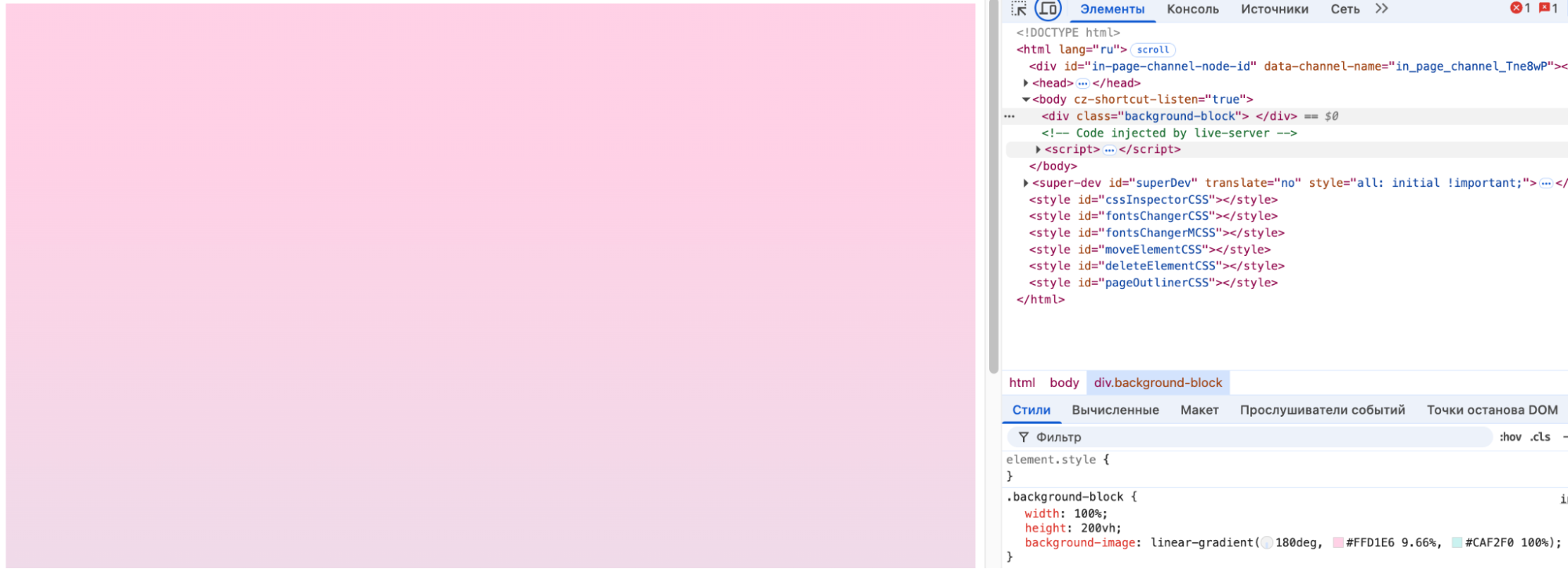Image resolution: width=1568 pixels, height=569 pixels.
Task: Click the red error count icon
Action: 1516,8
